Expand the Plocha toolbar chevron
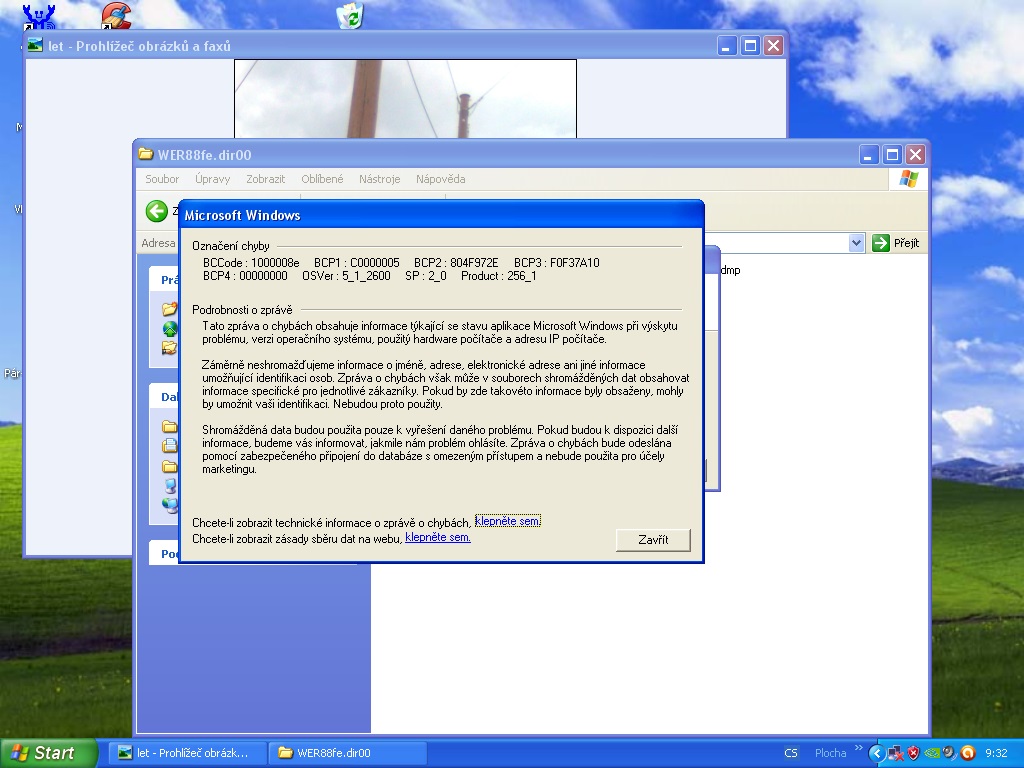1024x768 pixels. point(858,748)
